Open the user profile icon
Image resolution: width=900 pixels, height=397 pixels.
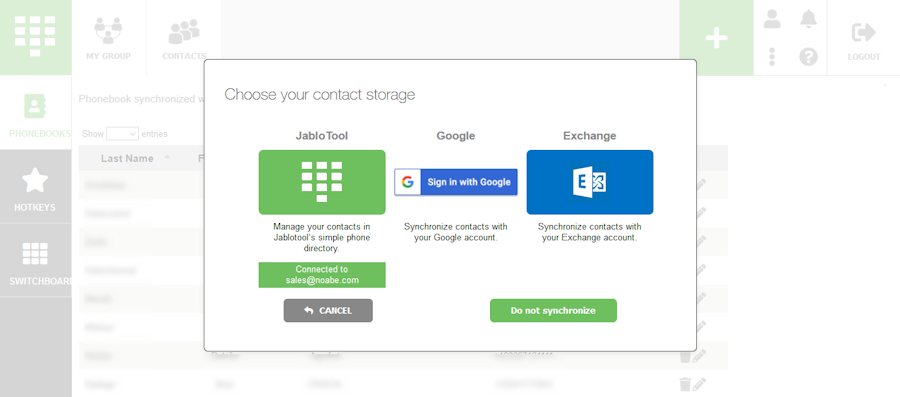click(772, 19)
